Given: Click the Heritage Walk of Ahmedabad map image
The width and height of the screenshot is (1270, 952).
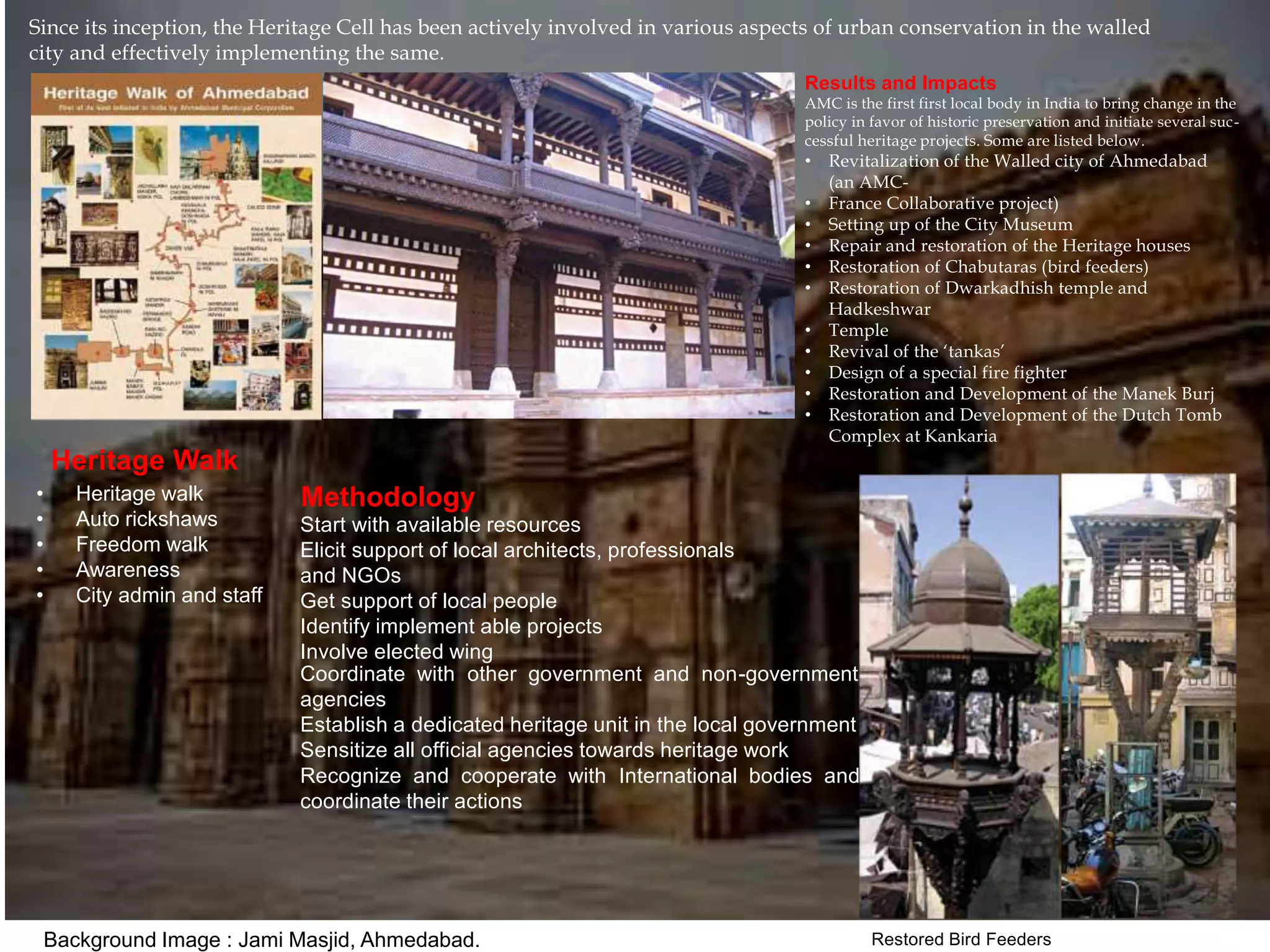Looking at the screenshot, I should (x=176, y=246).
